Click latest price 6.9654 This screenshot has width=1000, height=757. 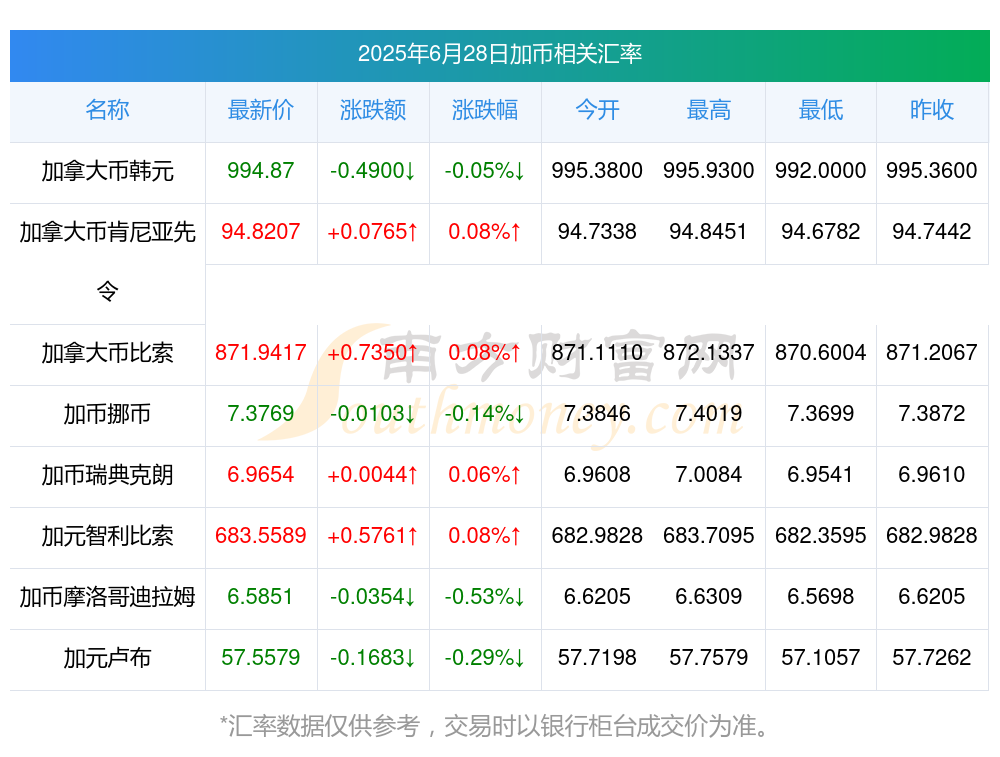[x=261, y=474]
